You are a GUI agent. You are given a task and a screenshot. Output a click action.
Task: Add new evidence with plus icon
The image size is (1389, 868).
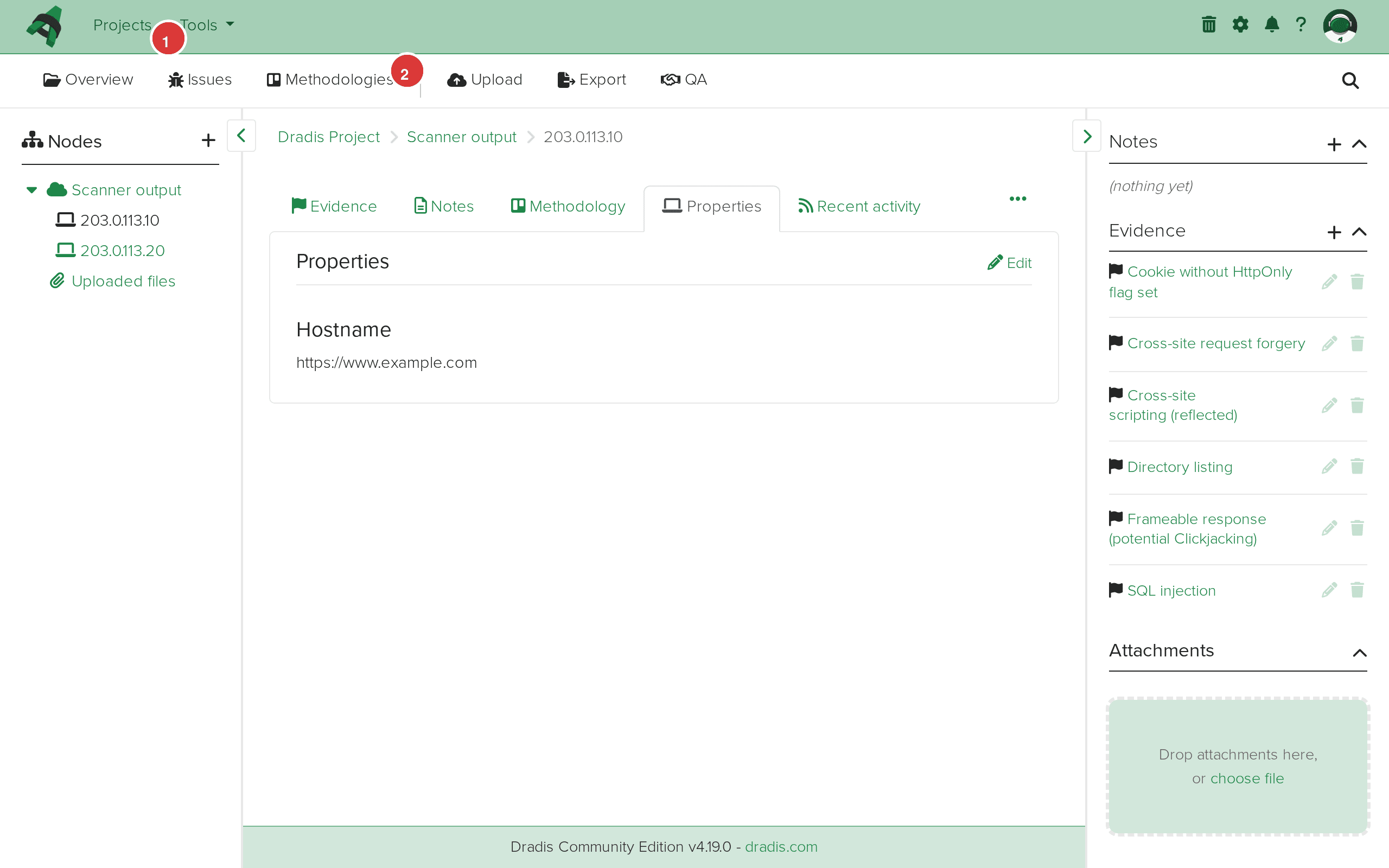coord(1334,232)
